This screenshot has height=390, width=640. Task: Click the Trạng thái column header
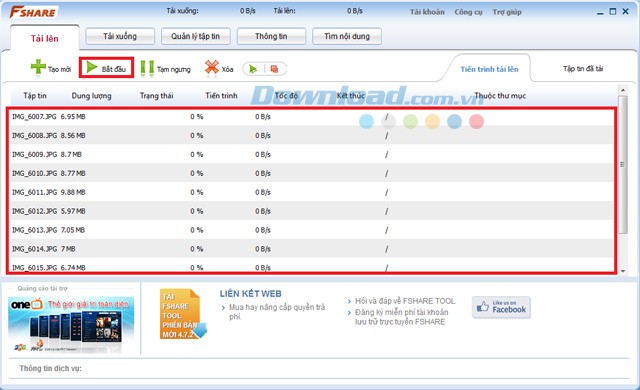pyautogui.click(x=156, y=95)
